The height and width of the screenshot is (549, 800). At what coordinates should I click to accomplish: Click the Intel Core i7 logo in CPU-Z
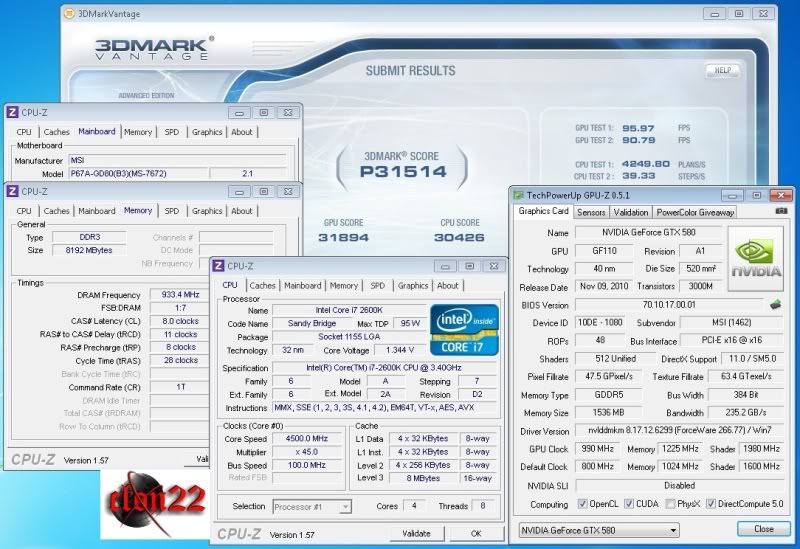(464, 330)
